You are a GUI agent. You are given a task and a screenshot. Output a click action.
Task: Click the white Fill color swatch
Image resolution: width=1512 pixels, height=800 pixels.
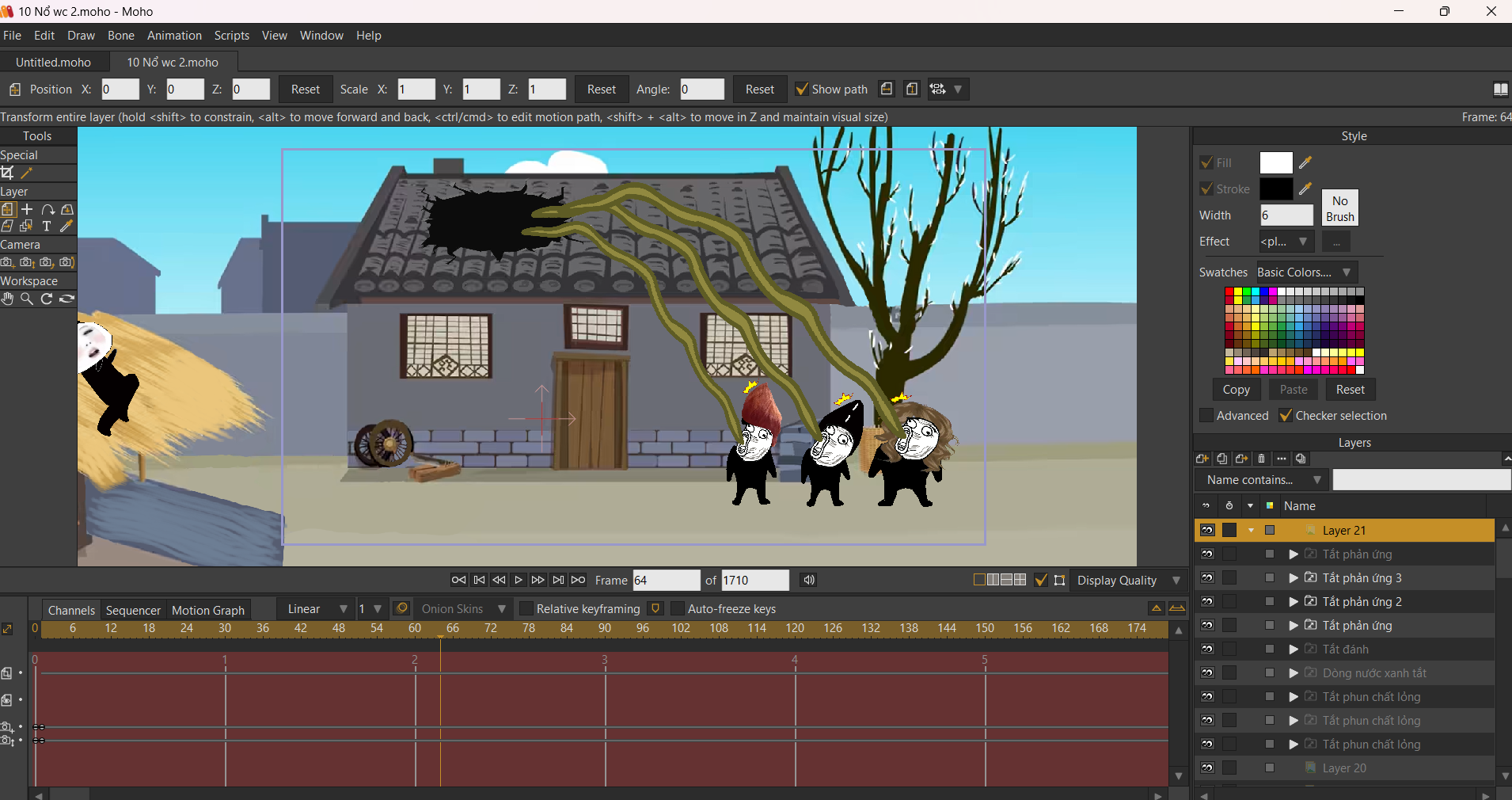coord(1275,163)
